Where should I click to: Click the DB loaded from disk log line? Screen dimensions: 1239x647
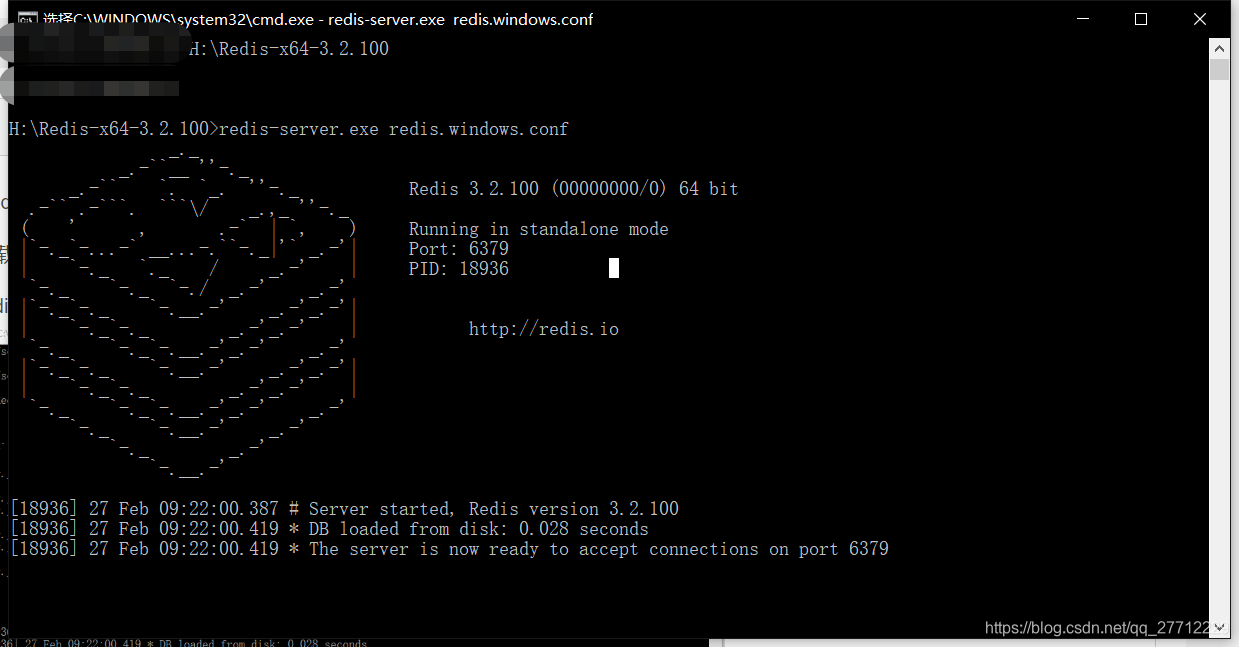329,529
